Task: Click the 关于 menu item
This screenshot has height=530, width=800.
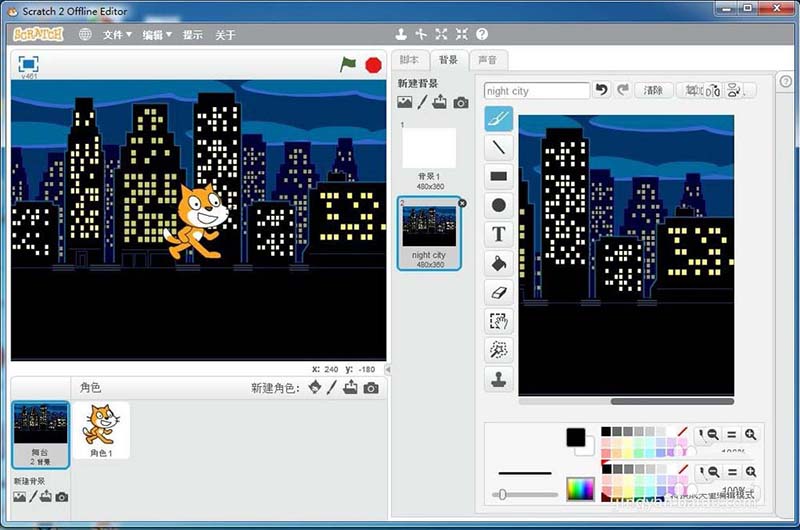Action: click(x=225, y=35)
